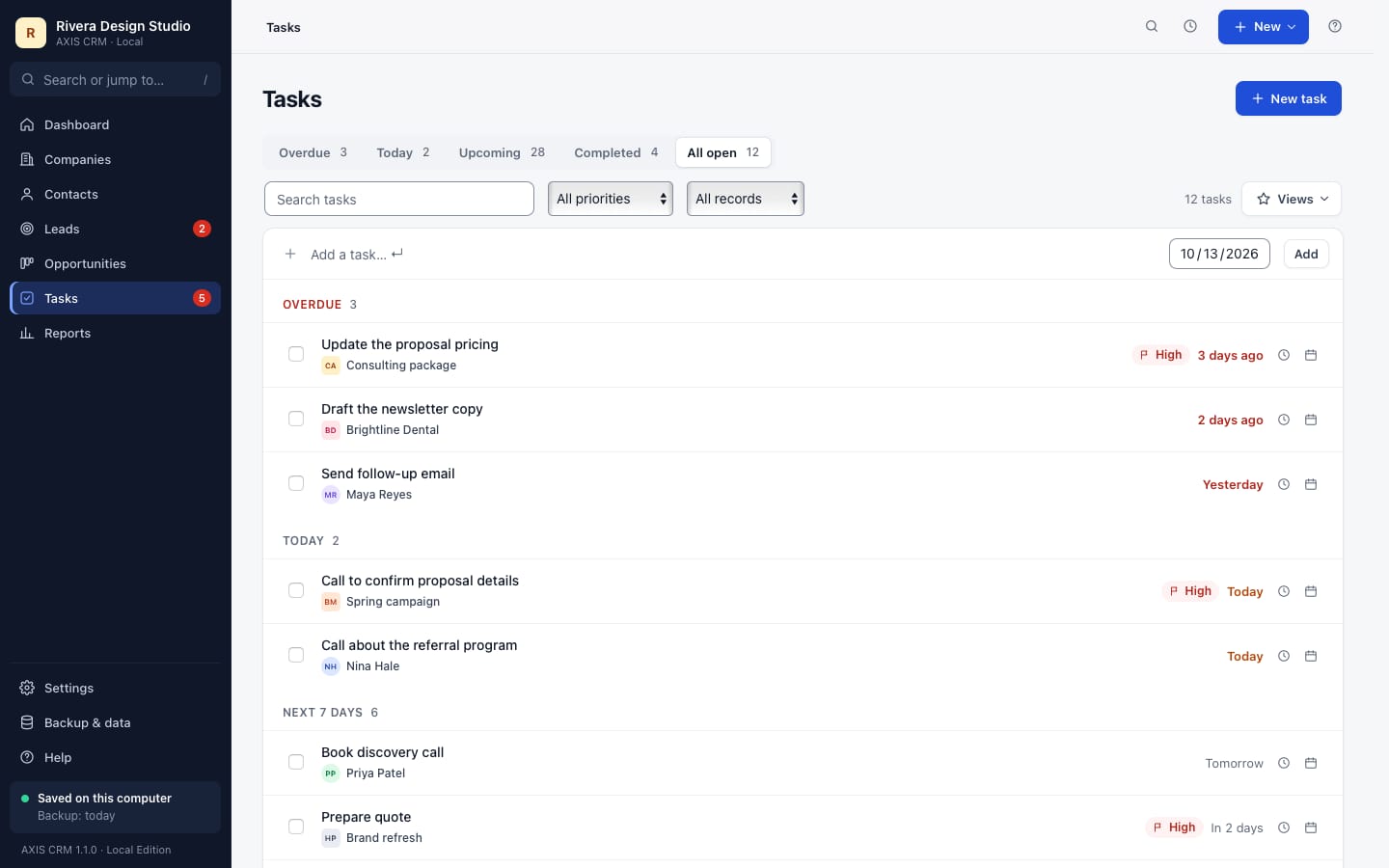Screen dimensions: 1389x868
Task: Click calendar icon for Call to confirm proposal details
Action: [x=1311, y=591]
